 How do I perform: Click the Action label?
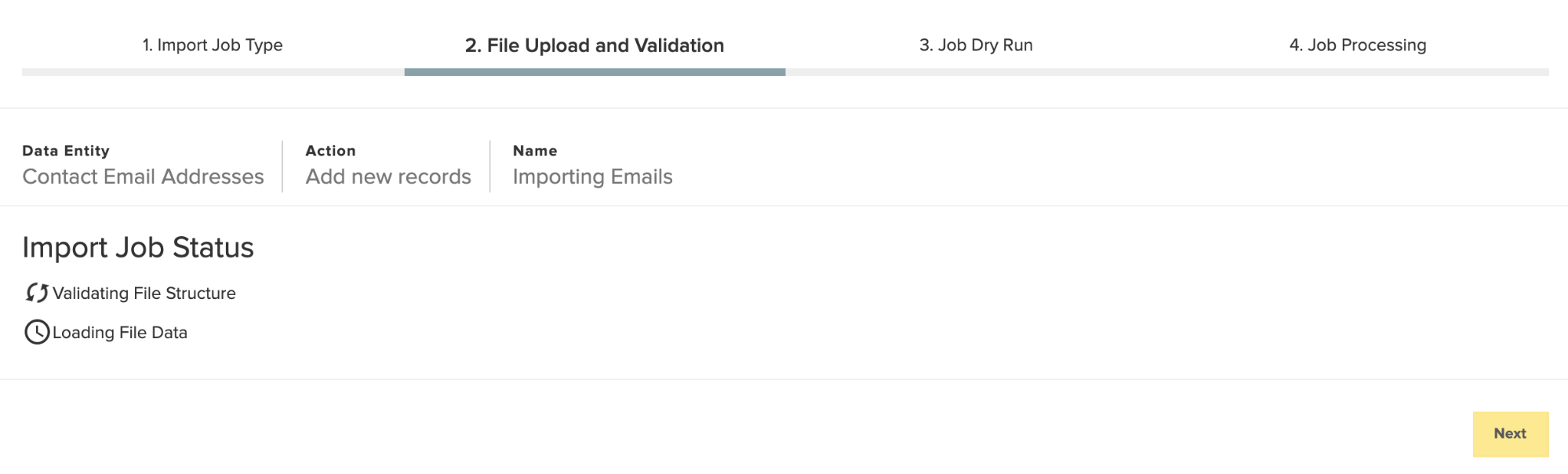pos(330,151)
